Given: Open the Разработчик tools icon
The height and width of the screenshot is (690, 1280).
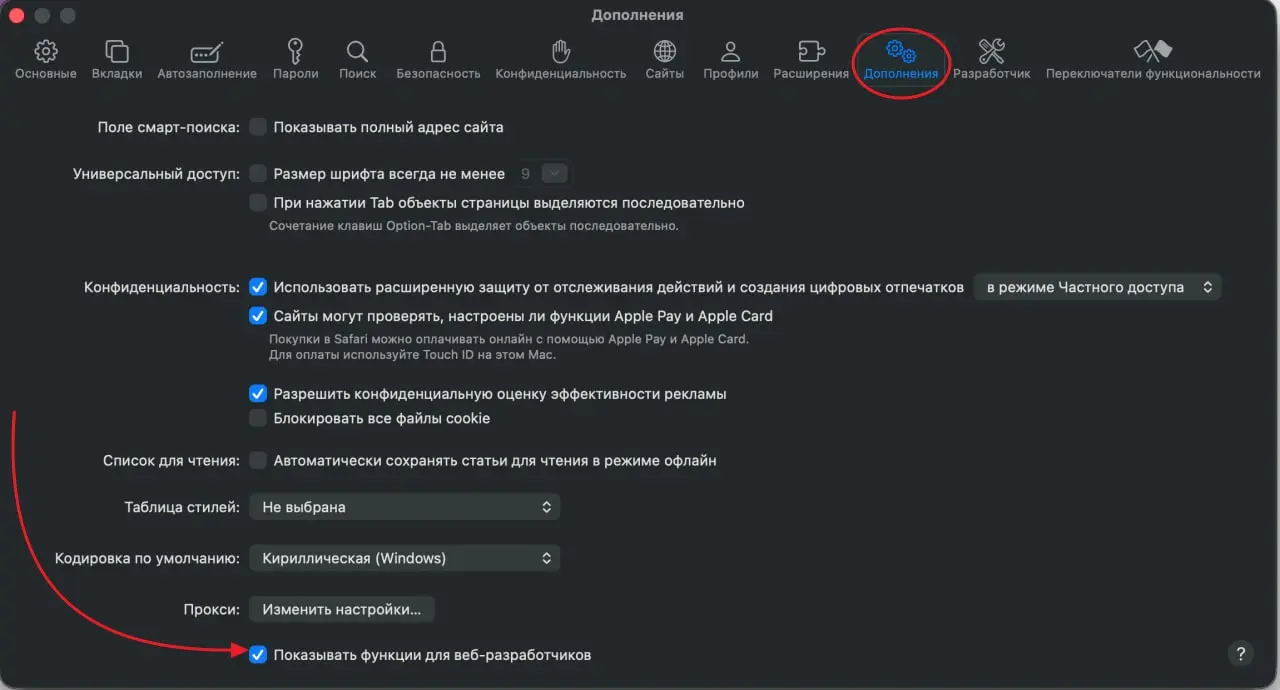Looking at the screenshot, I should click(991, 52).
